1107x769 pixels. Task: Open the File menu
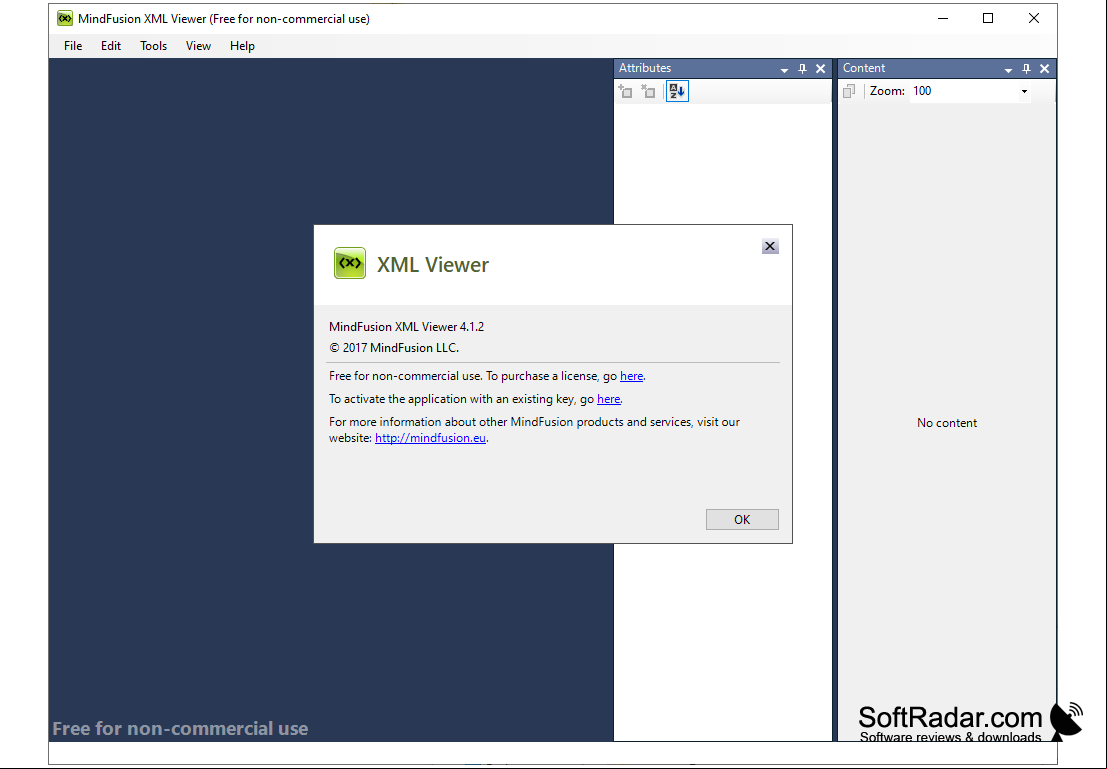coord(73,46)
